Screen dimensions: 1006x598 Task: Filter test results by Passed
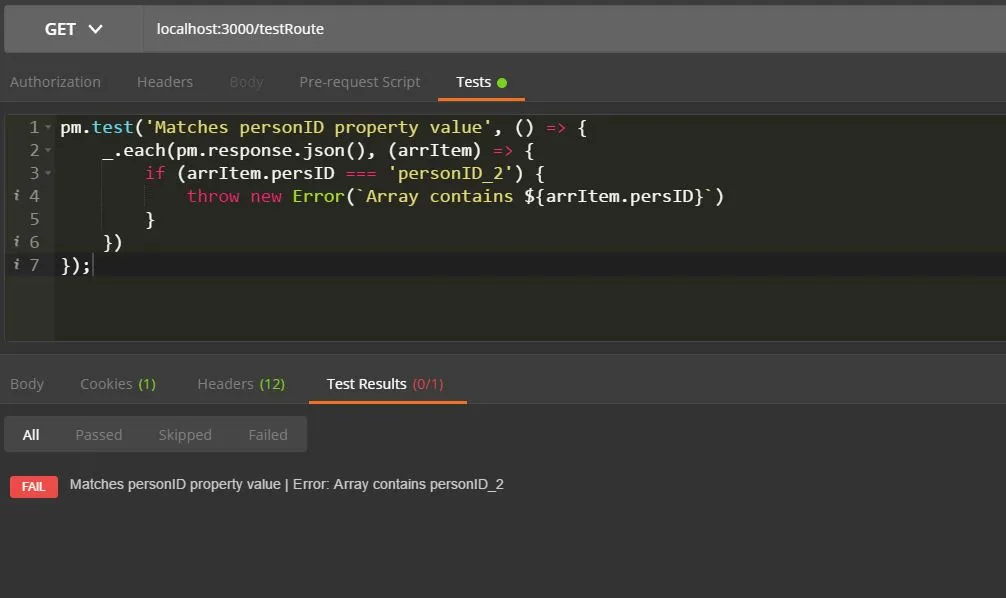[x=99, y=435]
